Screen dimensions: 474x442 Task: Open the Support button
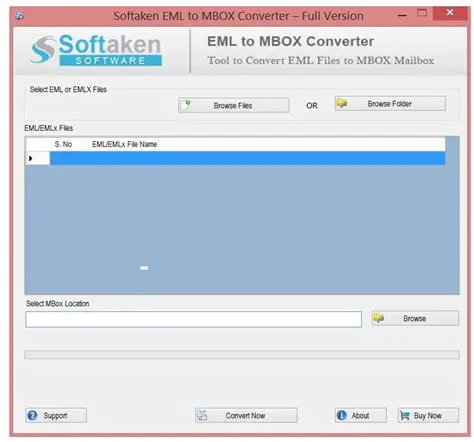click(56, 415)
